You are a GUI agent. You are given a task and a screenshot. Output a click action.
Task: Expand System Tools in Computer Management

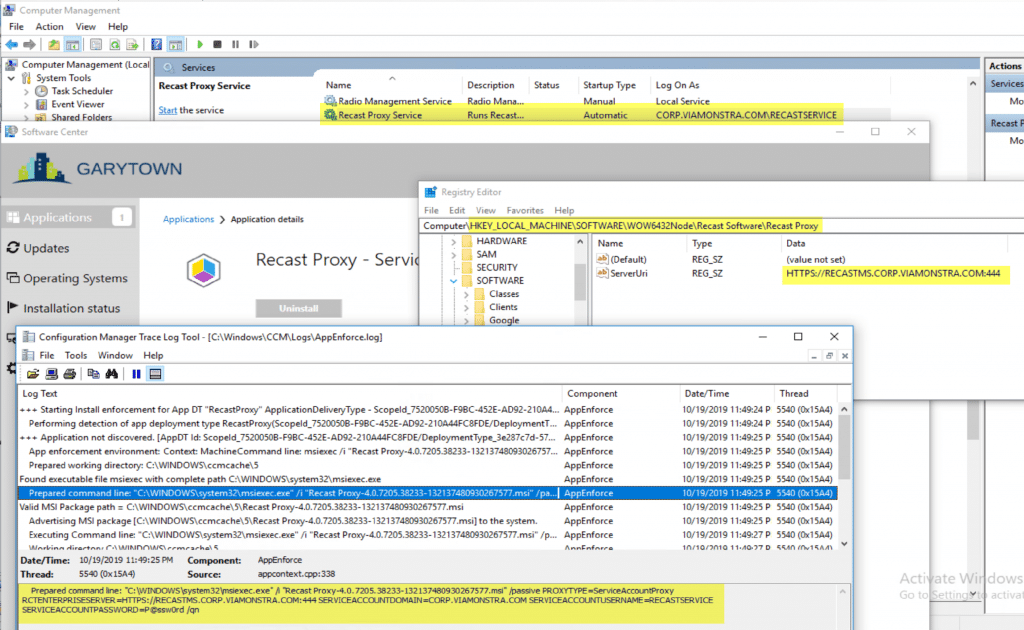[13, 77]
